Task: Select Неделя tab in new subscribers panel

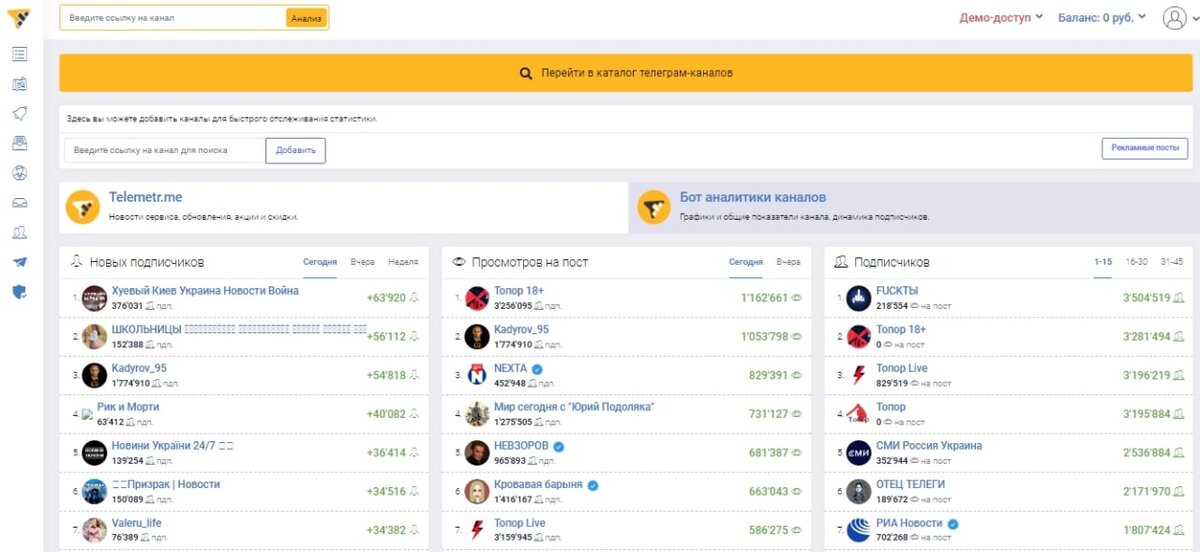Action: (403, 262)
